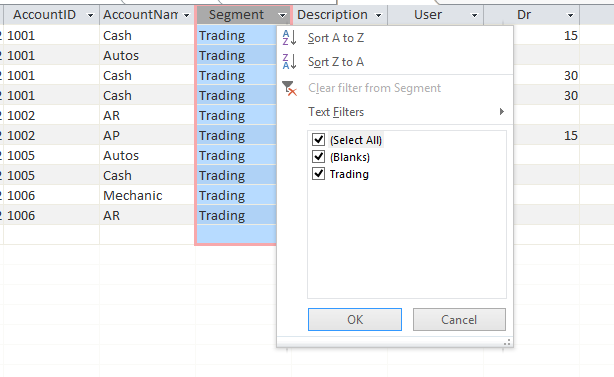Open the AccountID column dropdown arrow
The height and width of the screenshot is (377, 614).
[90, 15]
